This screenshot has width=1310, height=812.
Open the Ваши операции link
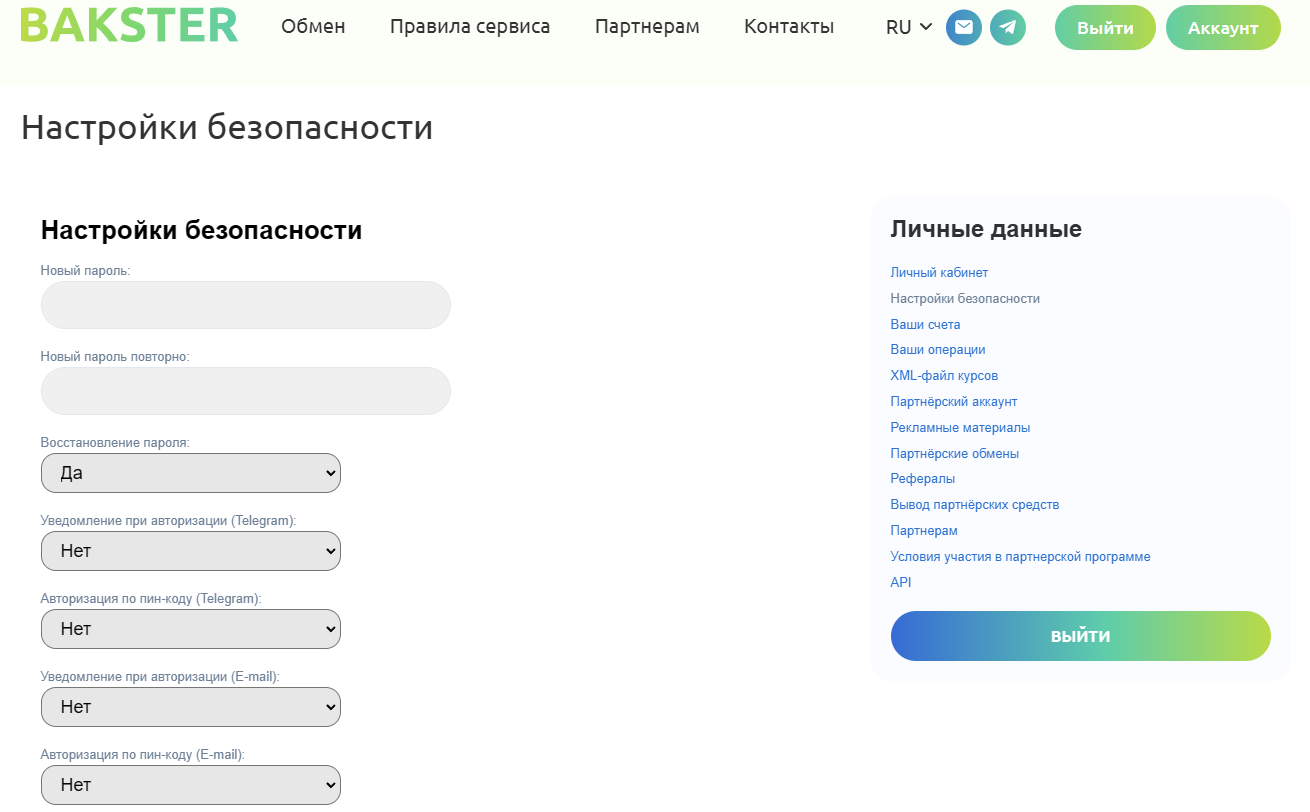(938, 350)
